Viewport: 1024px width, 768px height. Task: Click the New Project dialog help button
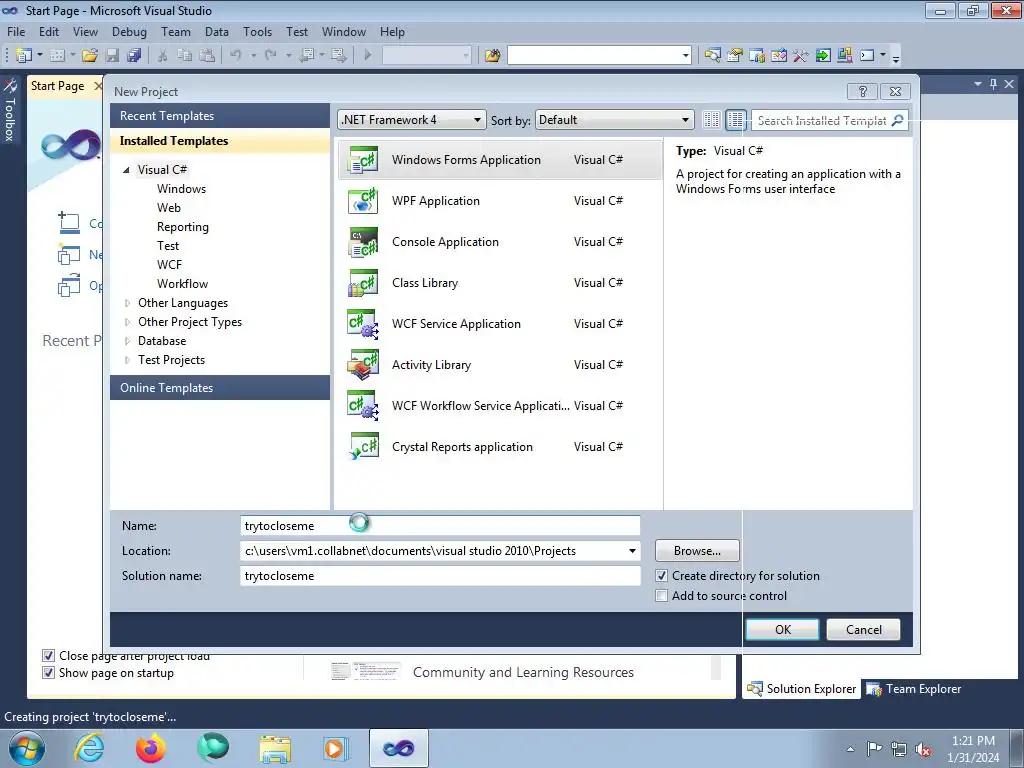(862, 91)
